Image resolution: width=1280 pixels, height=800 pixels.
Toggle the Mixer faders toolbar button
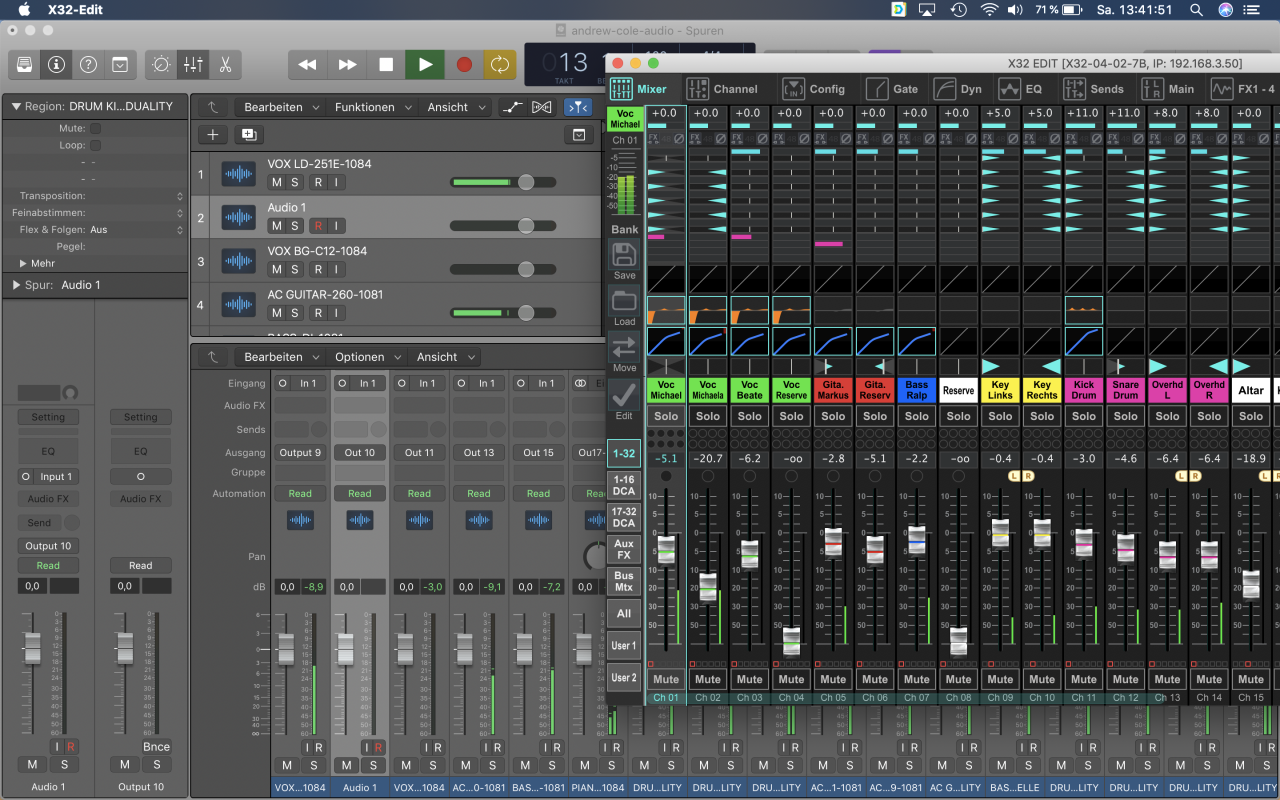[x=193, y=64]
